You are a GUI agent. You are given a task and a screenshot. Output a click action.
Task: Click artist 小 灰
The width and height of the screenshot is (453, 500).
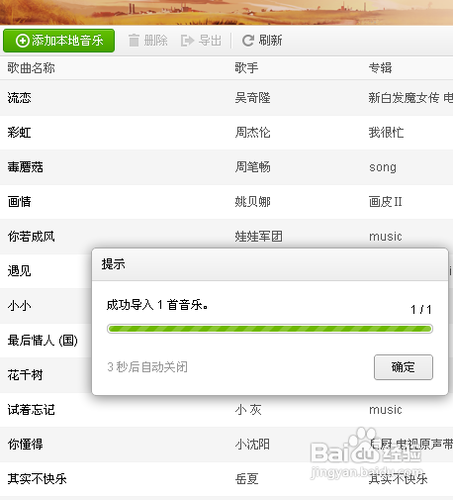coord(248,410)
